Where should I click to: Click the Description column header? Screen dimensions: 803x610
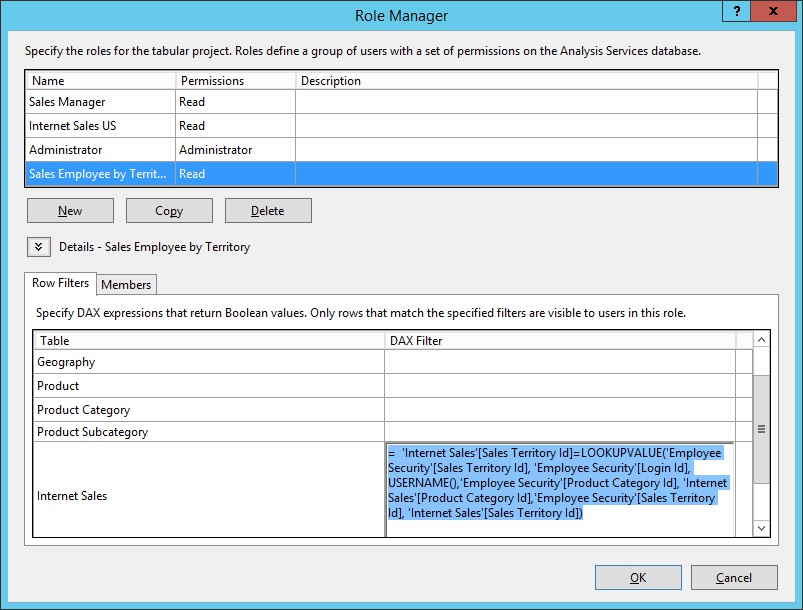click(526, 81)
